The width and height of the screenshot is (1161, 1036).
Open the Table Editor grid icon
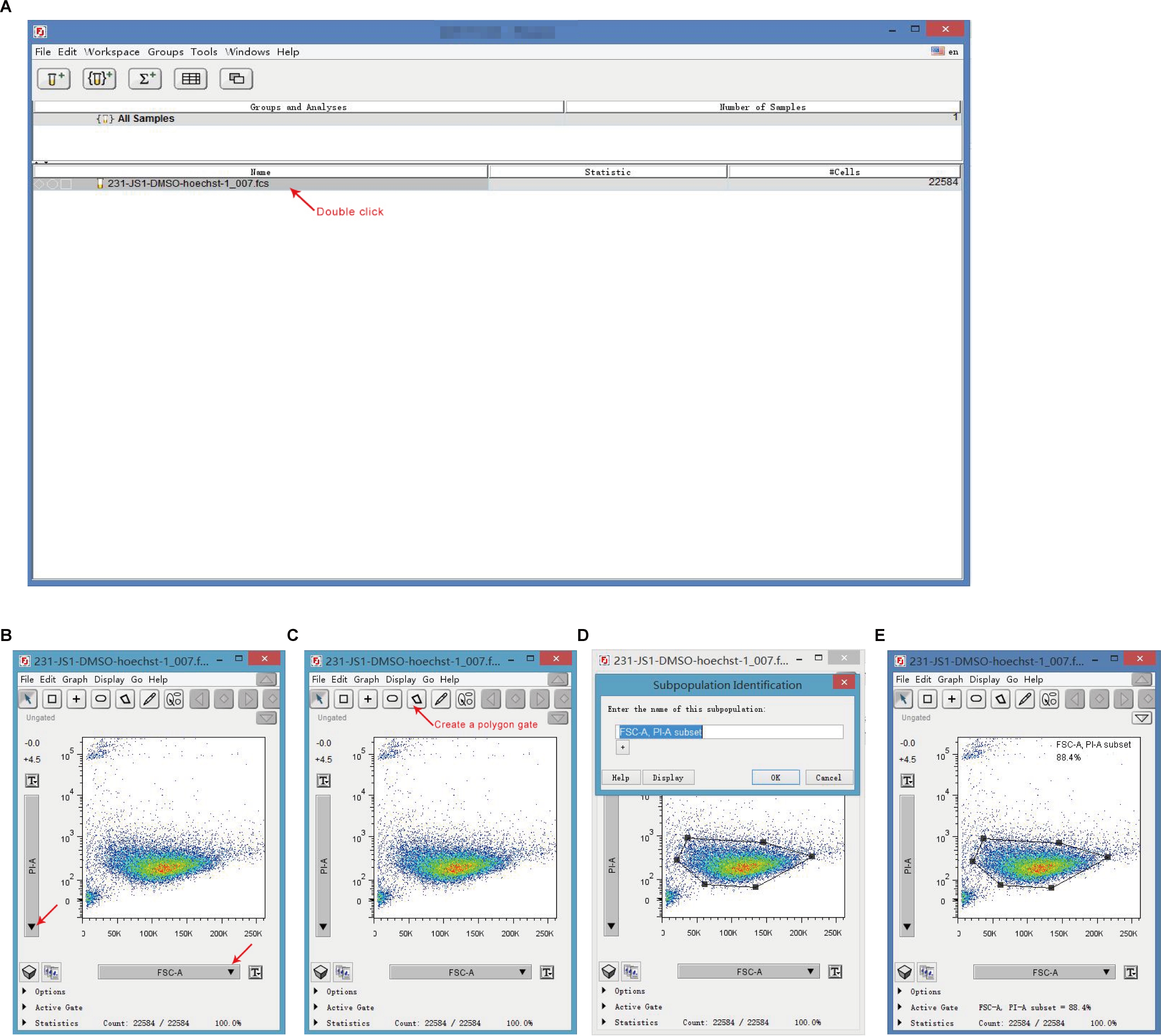coord(190,79)
